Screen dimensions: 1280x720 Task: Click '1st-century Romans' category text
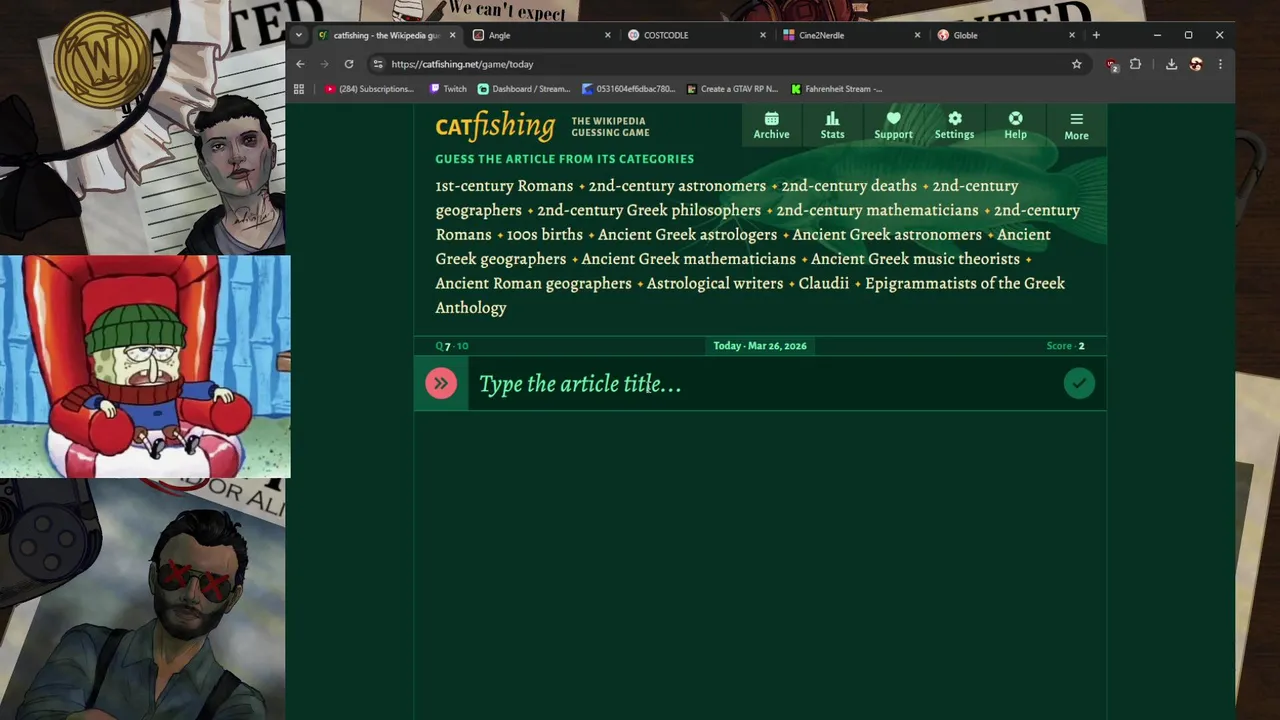[504, 186]
